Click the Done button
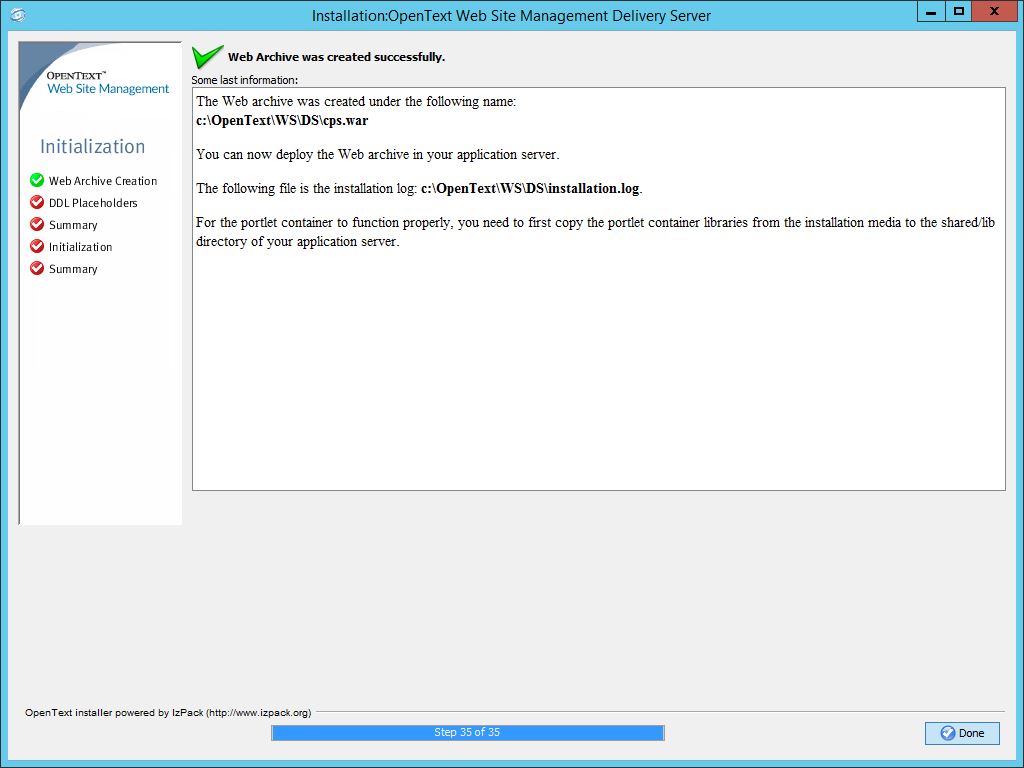The image size is (1024, 768). [962, 733]
